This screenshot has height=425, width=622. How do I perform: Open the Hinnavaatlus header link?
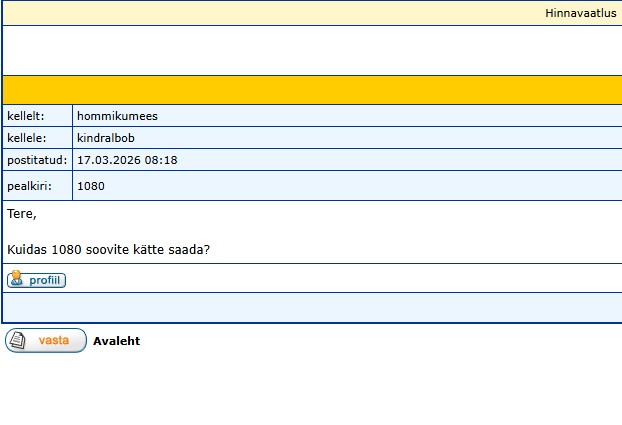[580, 13]
